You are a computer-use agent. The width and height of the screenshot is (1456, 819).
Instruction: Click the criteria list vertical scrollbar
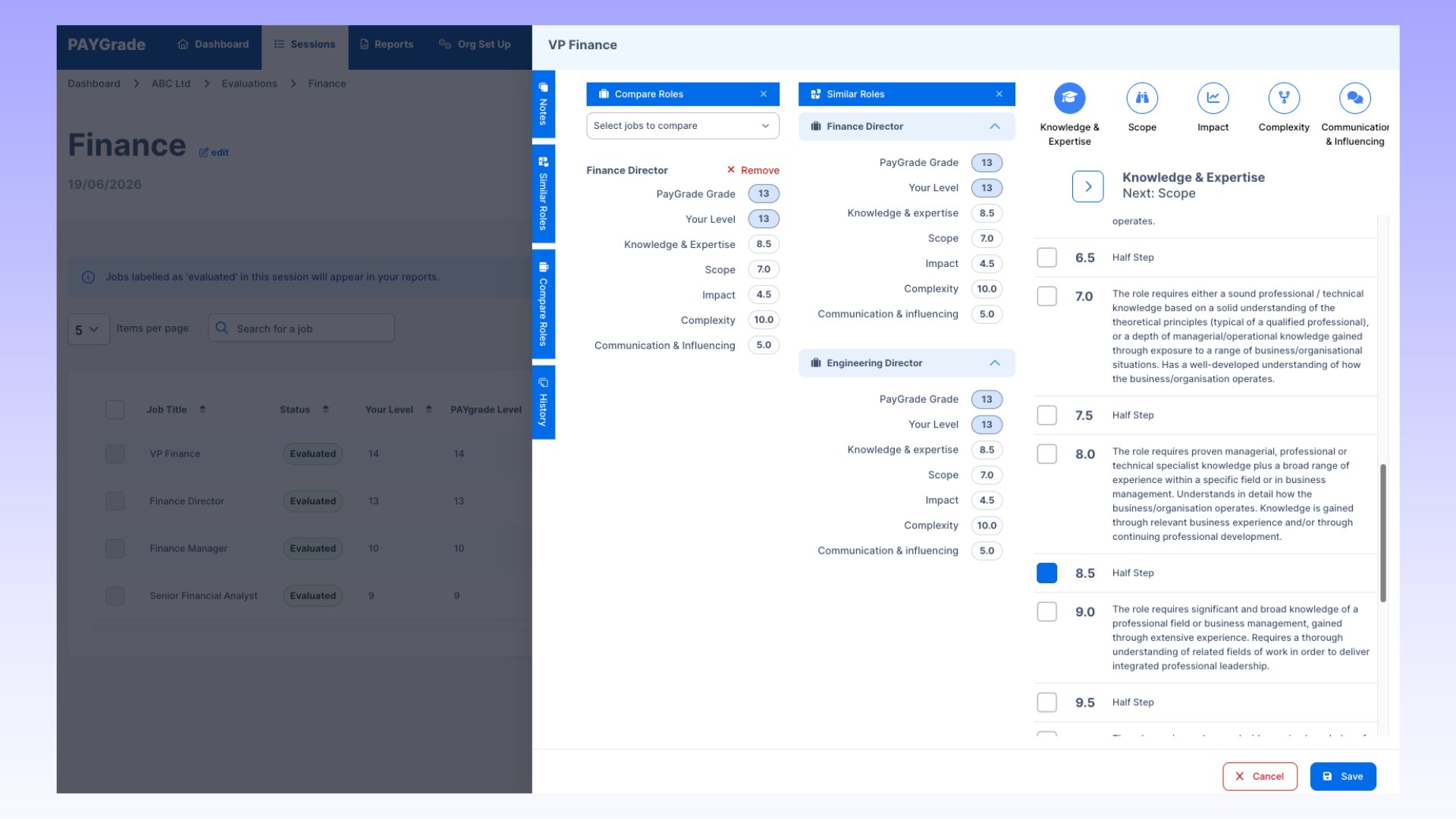point(1383,533)
